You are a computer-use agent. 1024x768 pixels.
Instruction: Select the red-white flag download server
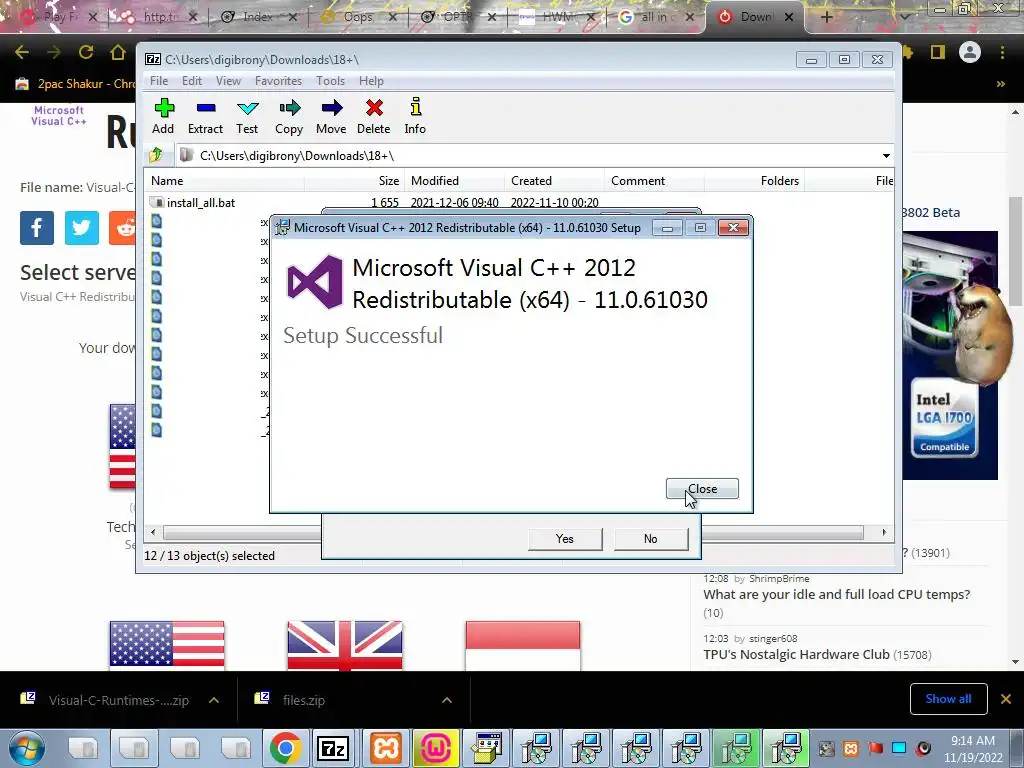coord(522,645)
